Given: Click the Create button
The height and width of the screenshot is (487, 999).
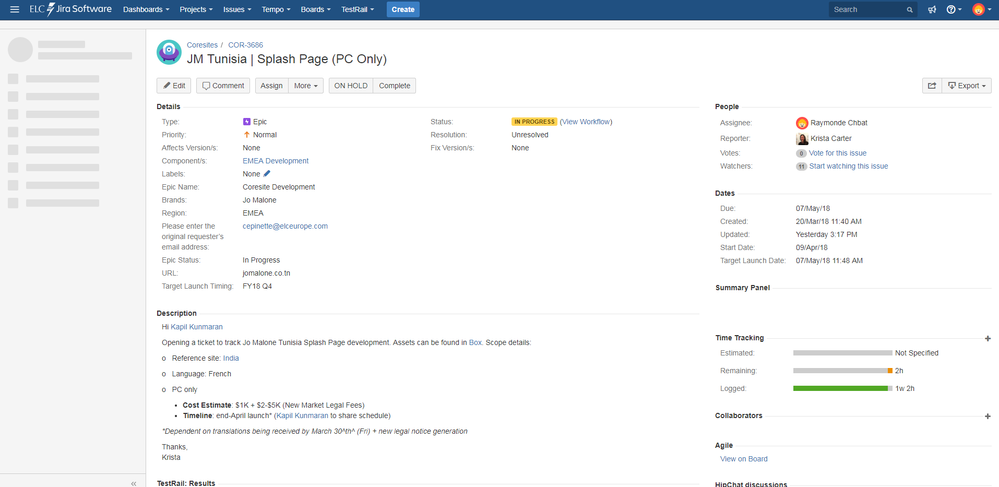Looking at the screenshot, I should [403, 10].
